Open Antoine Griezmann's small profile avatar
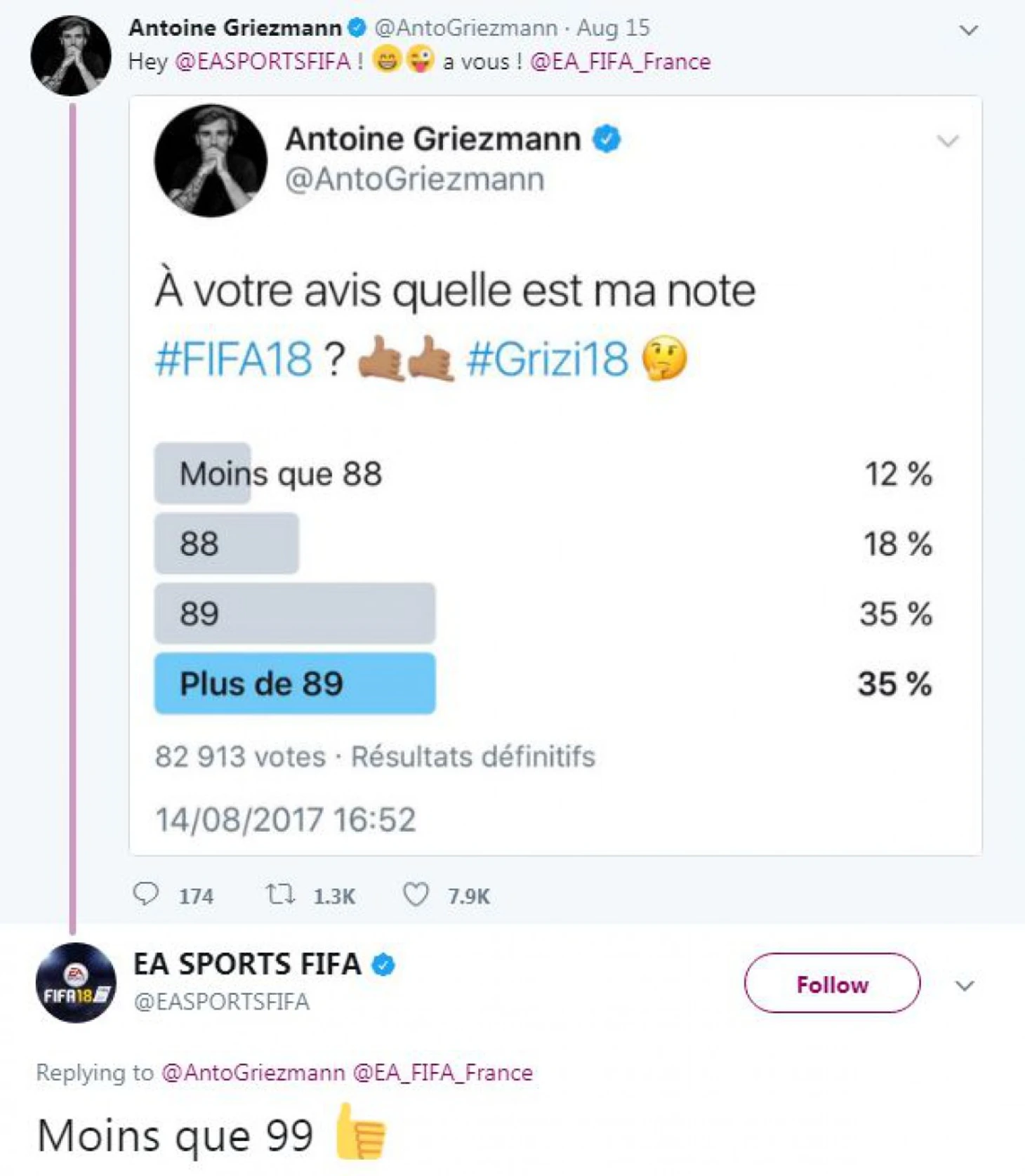Screen dimensions: 1025x1176 coord(70,55)
